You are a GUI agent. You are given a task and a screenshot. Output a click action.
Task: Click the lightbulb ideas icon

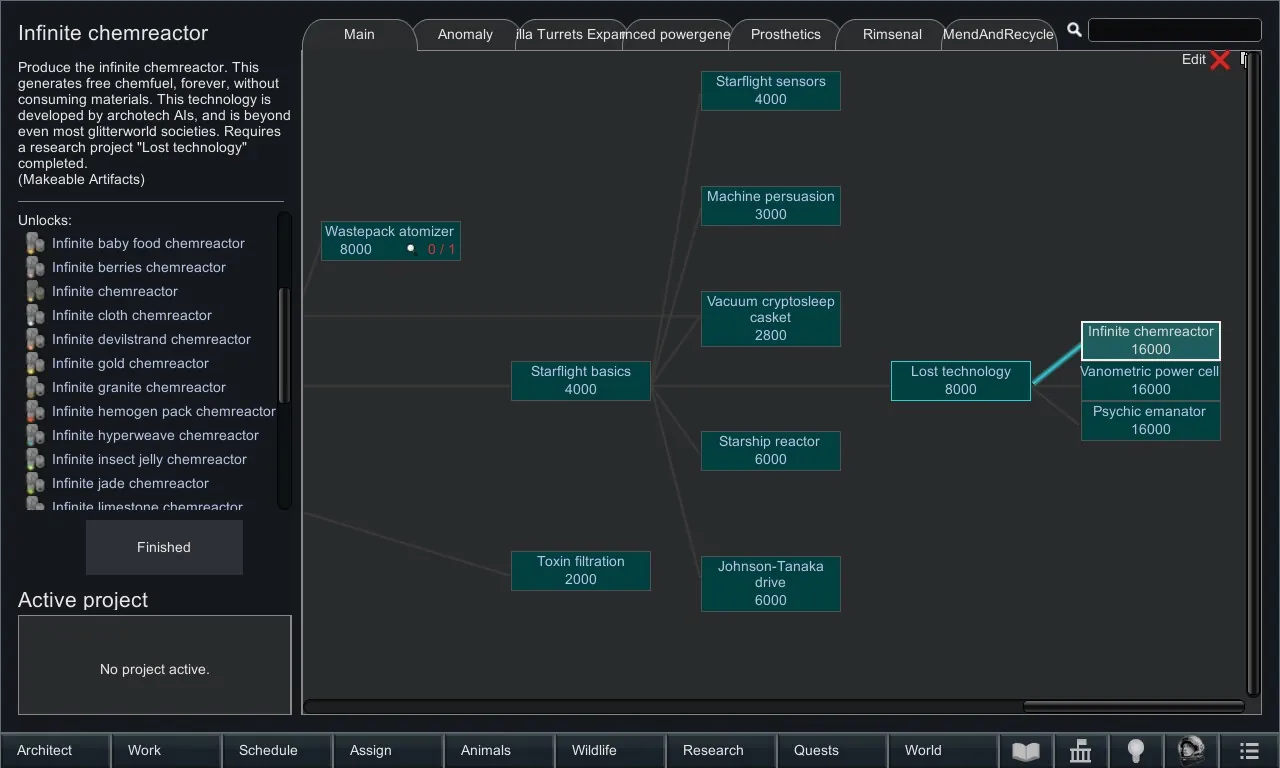tap(1135, 751)
